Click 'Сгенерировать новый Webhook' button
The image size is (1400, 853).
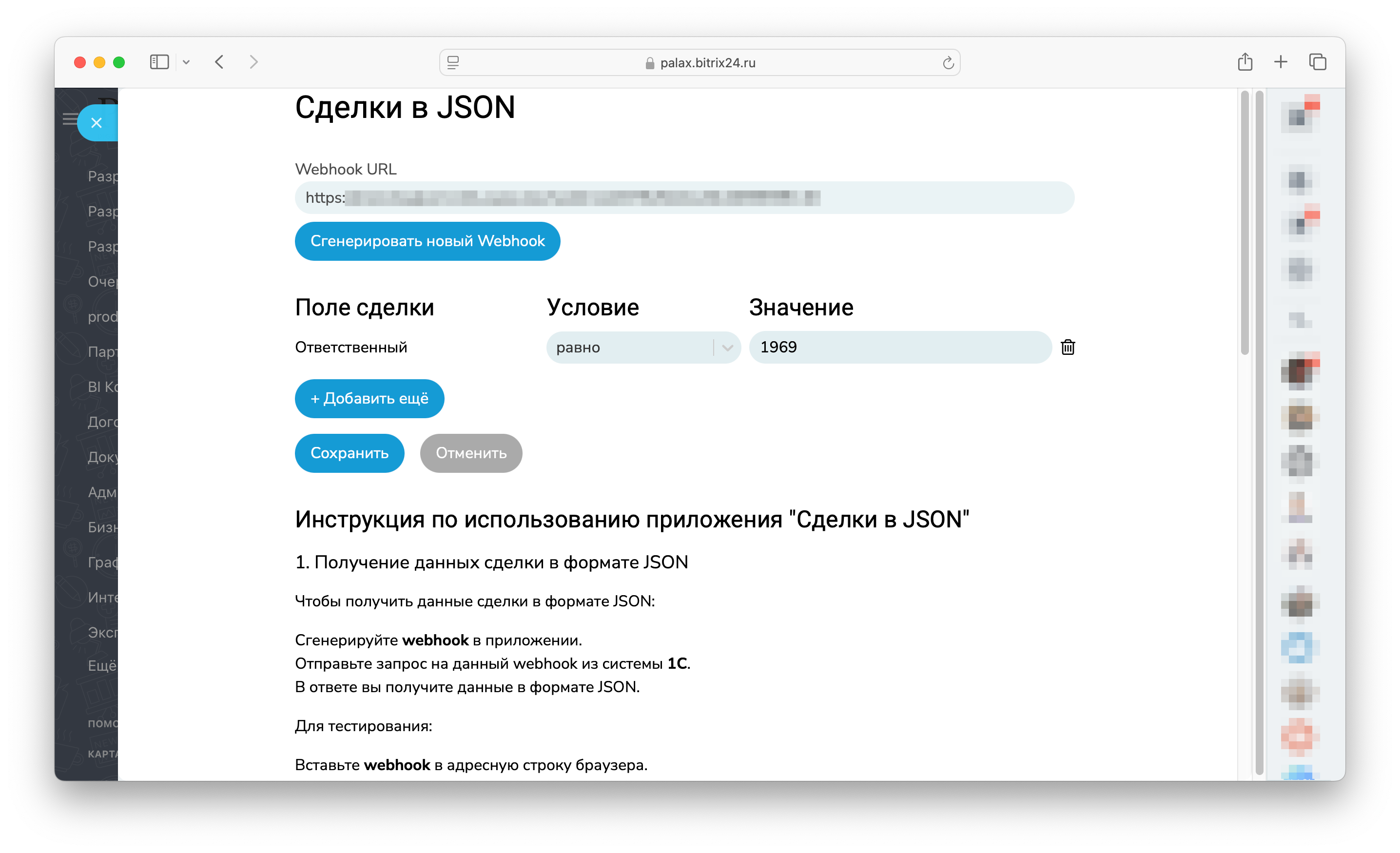(x=428, y=241)
